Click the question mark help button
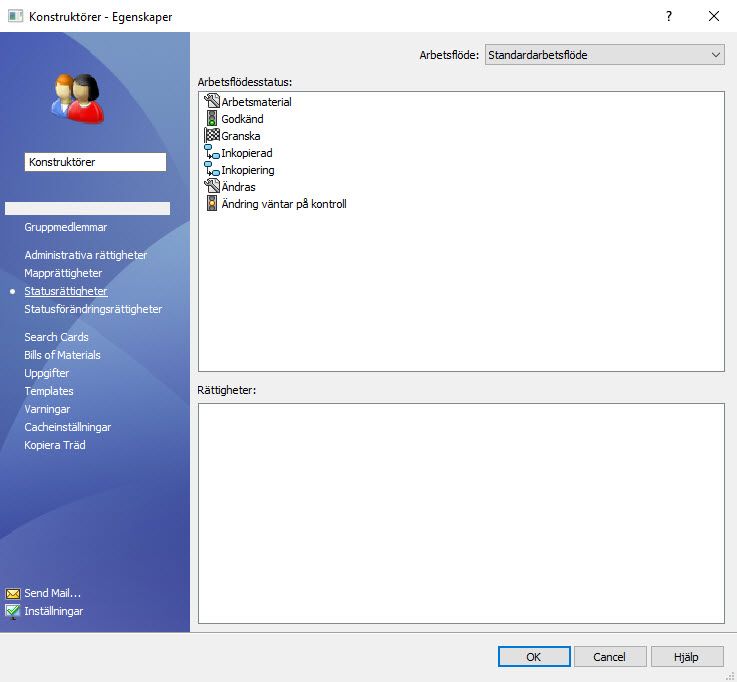737x682 pixels. pyautogui.click(x=669, y=16)
